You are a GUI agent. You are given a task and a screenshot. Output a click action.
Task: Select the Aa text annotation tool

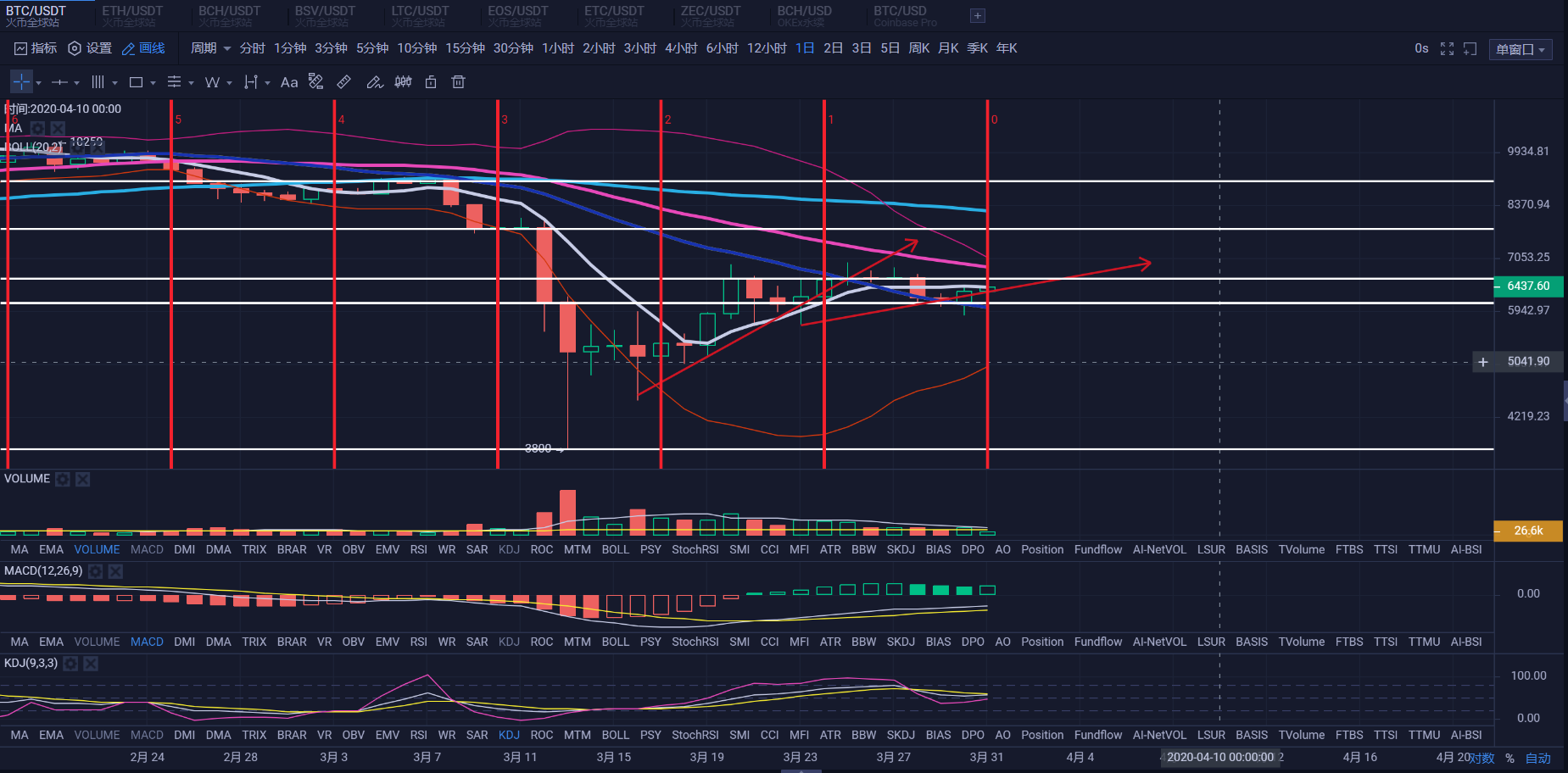pos(289,82)
